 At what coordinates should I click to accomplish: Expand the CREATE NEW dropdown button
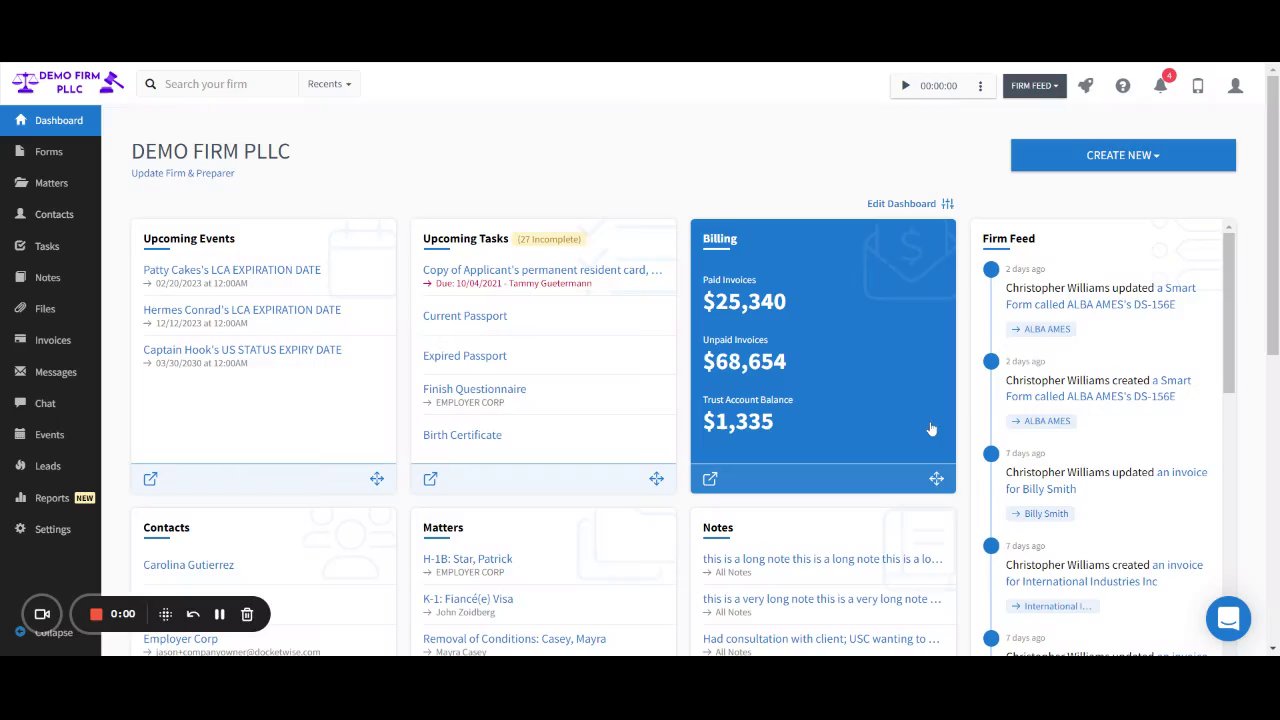tap(1123, 155)
